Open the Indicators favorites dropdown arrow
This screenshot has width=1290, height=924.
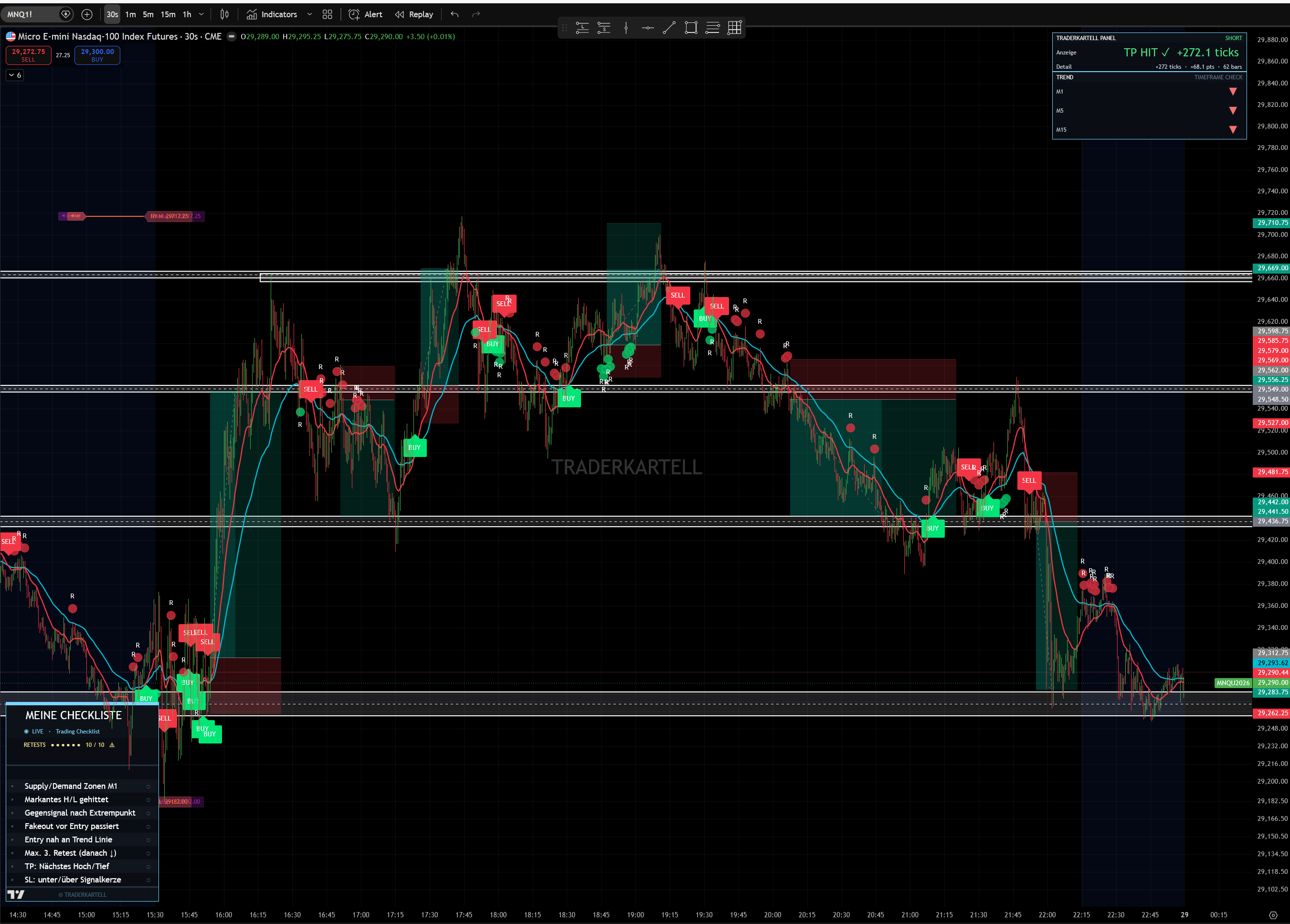pos(309,14)
